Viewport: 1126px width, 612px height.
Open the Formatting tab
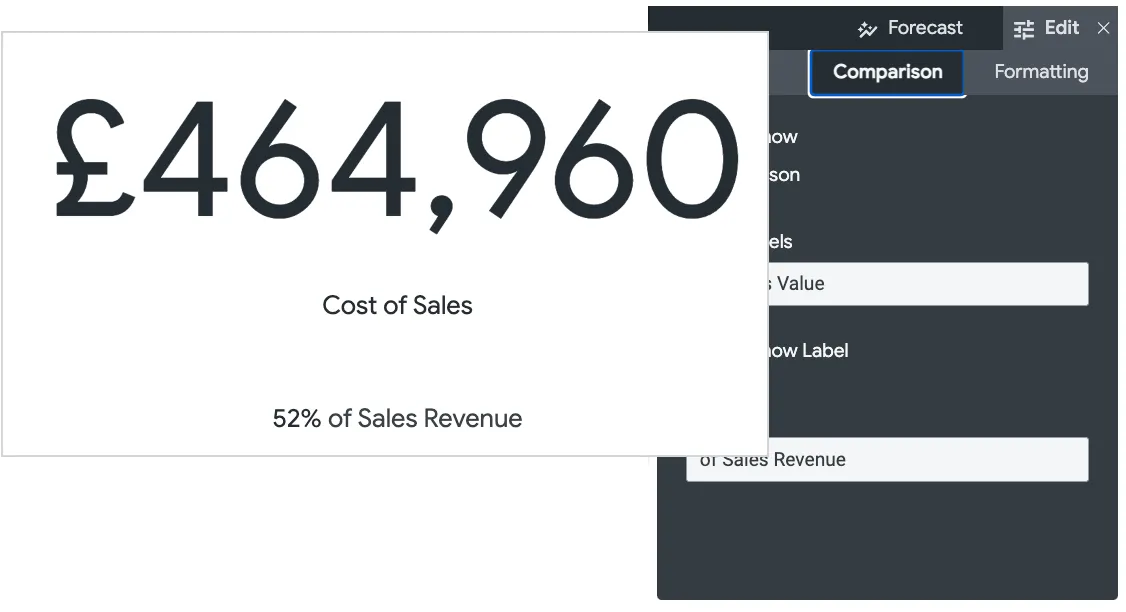[1040, 72]
